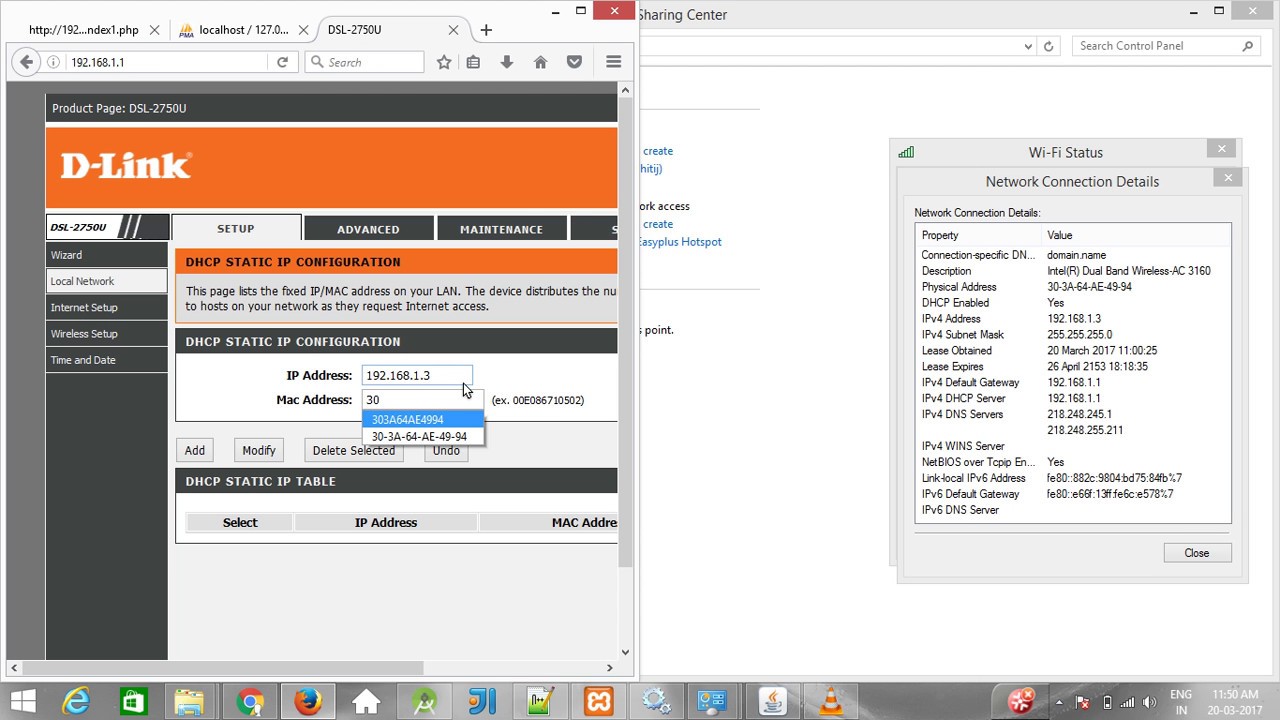Click the volume speaker tray icon
Image resolution: width=1280 pixels, height=720 pixels.
click(1151, 702)
